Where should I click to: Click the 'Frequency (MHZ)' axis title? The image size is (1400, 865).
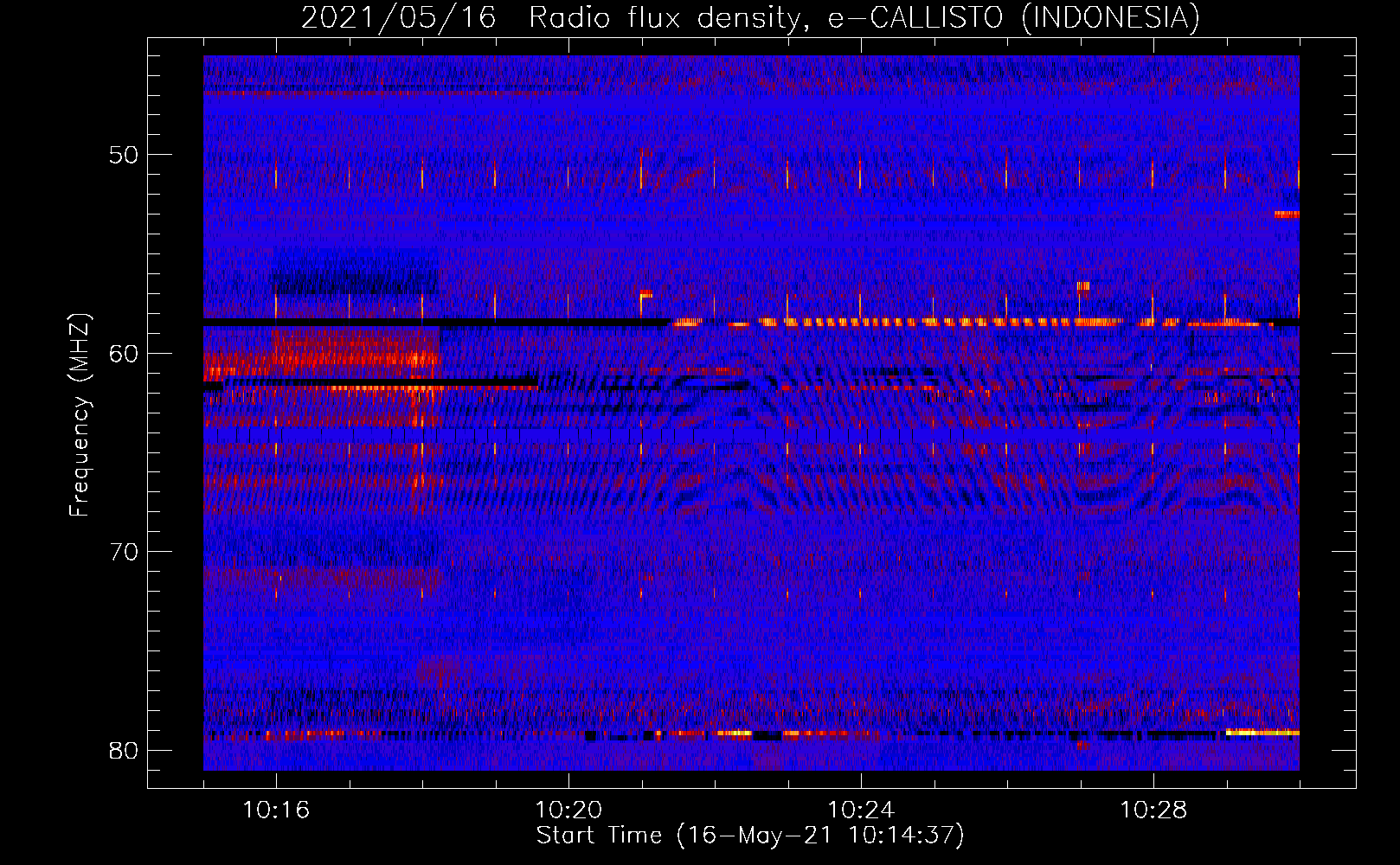click(x=80, y=414)
